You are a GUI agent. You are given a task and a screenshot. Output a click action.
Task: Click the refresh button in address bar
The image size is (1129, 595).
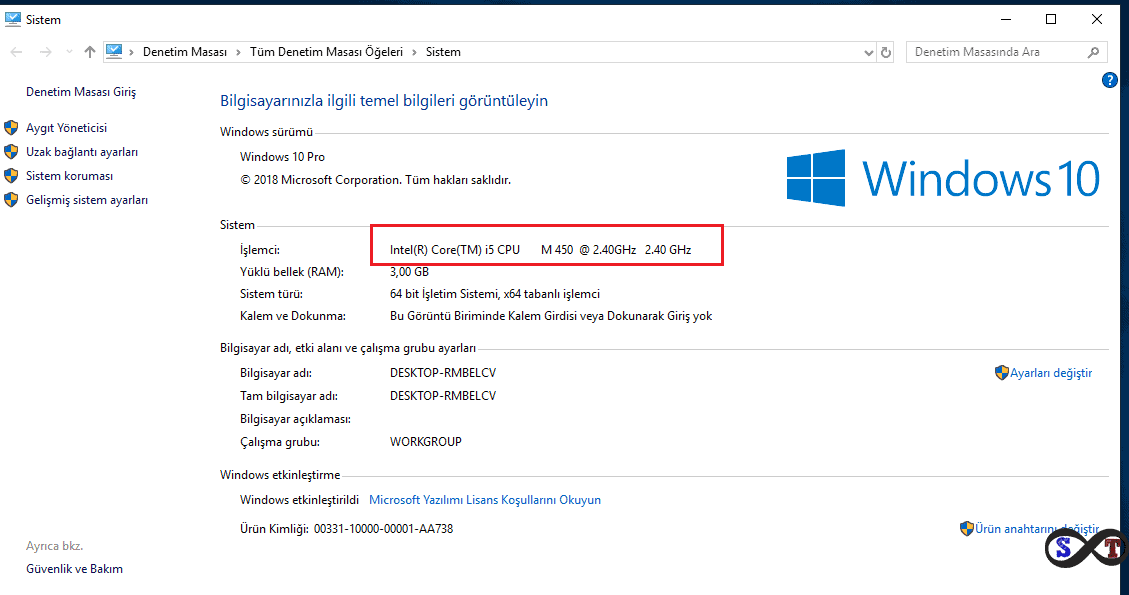coord(886,52)
